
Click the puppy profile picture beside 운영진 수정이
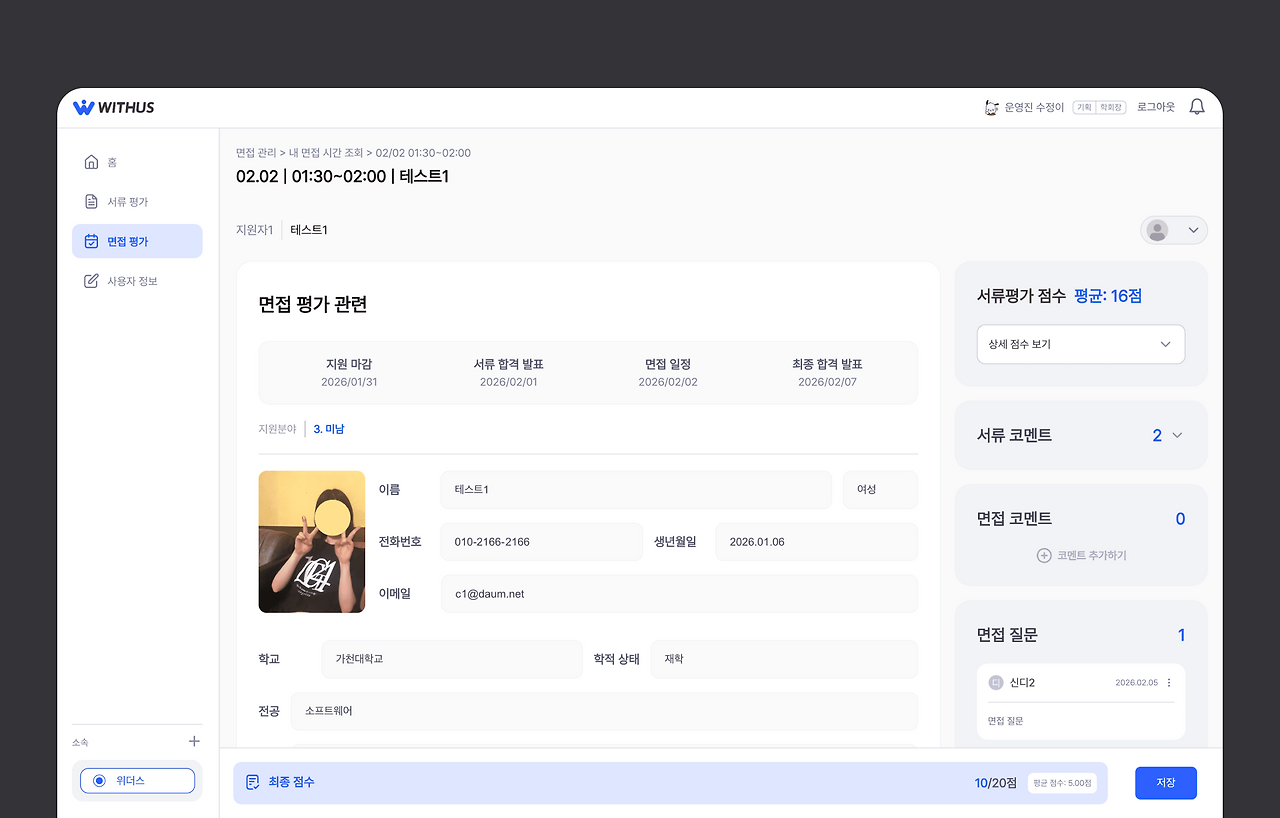[x=992, y=107]
